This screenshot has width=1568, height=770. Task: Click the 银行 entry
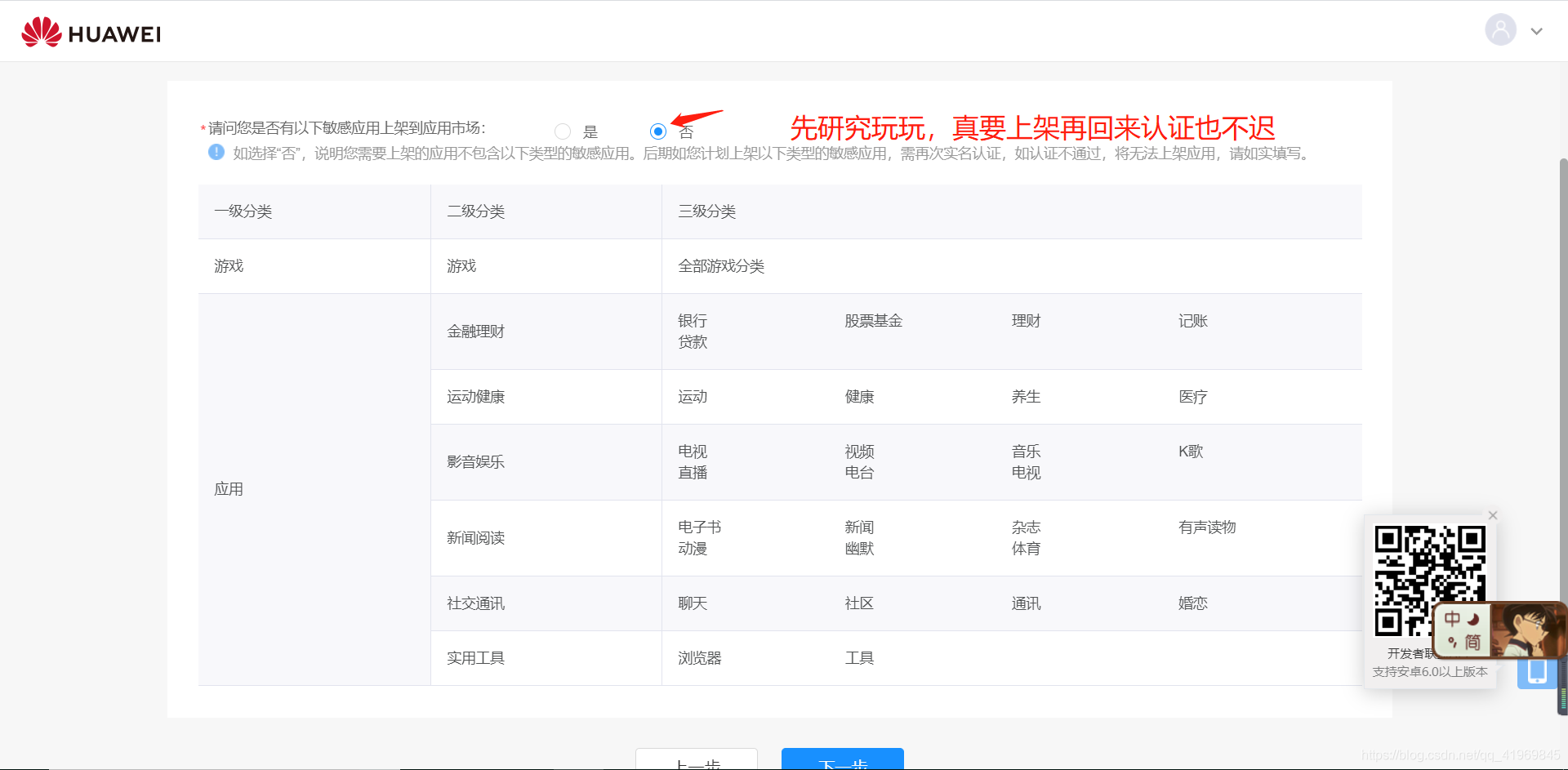[x=693, y=321]
